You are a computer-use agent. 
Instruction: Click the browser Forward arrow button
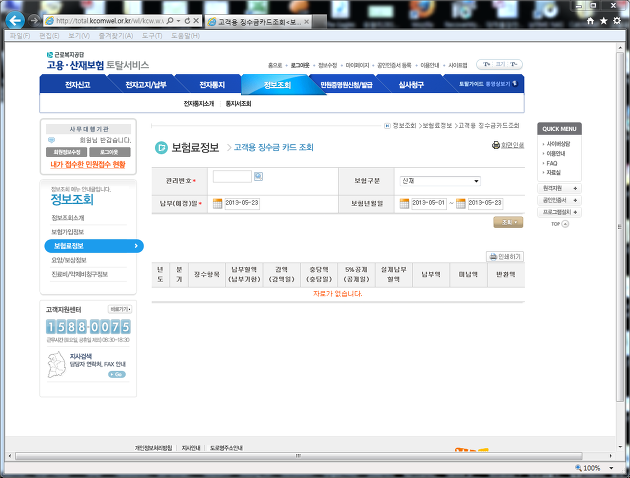[35, 20]
